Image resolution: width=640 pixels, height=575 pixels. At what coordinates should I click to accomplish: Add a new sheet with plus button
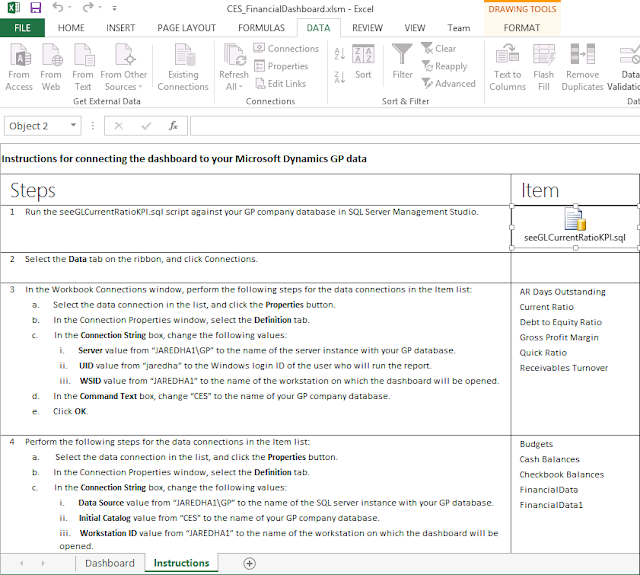tap(249, 564)
